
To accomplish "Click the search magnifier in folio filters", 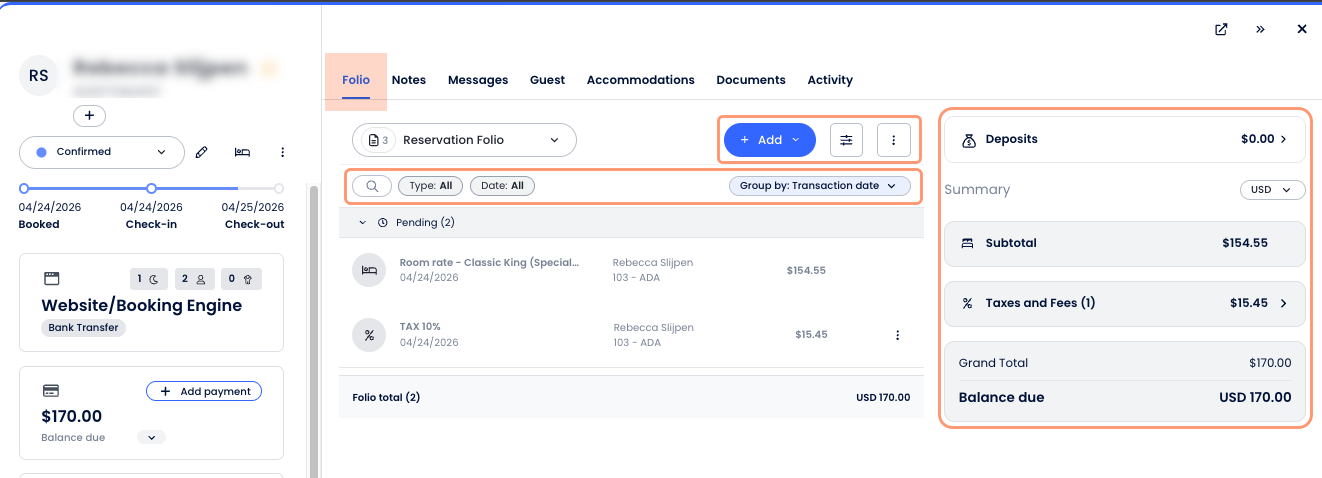I will (x=371, y=186).
